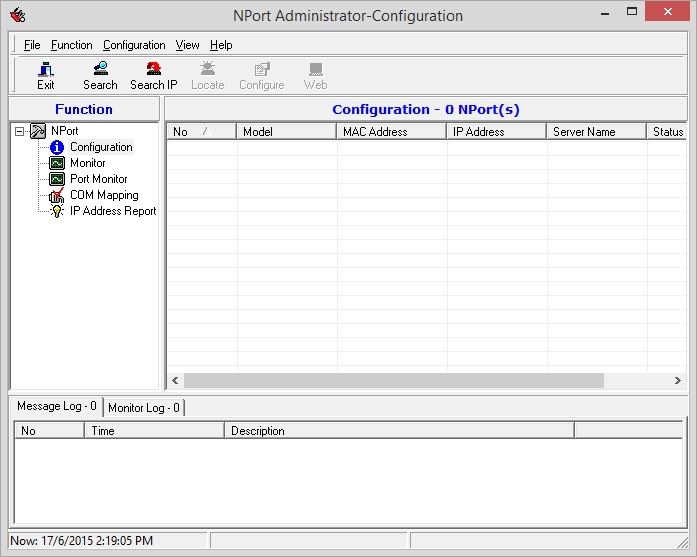Click the IP Address Report bulb icon
The image size is (697, 557).
[57, 211]
